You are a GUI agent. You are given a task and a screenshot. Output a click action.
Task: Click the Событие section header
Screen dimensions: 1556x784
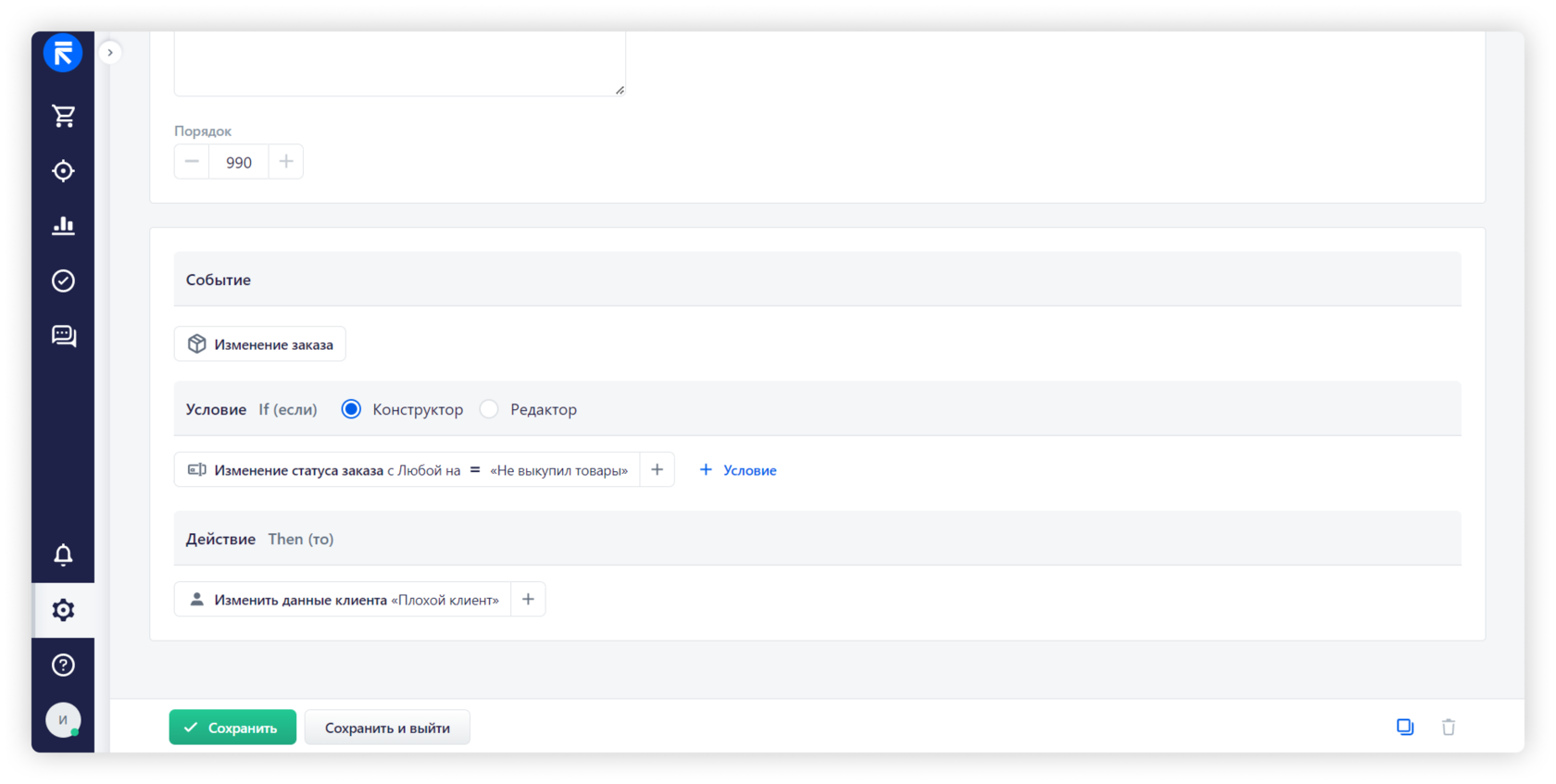point(818,280)
